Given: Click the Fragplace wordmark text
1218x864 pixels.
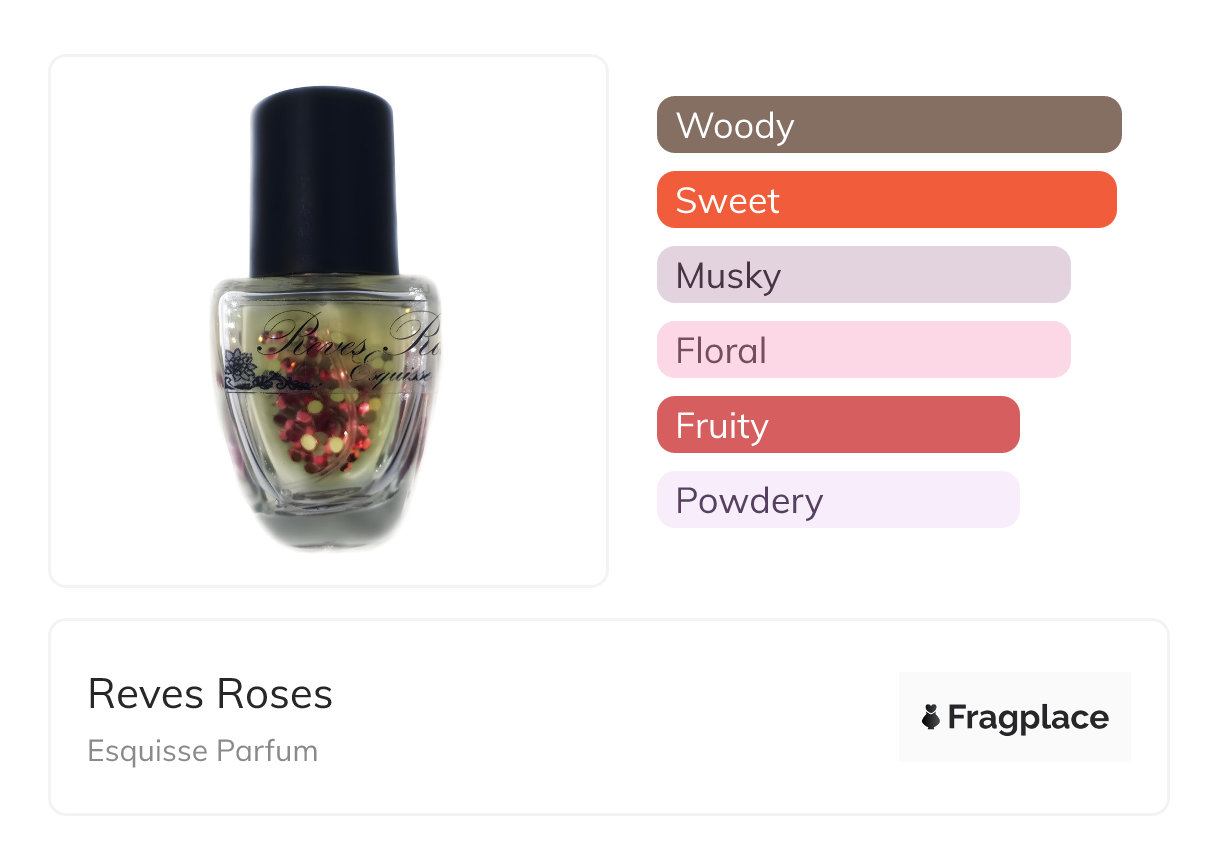Looking at the screenshot, I should point(1028,718).
